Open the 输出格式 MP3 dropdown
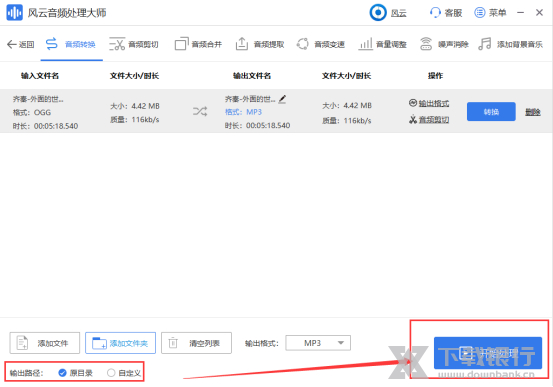The width and height of the screenshot is (553, 387). pos(318,343)
